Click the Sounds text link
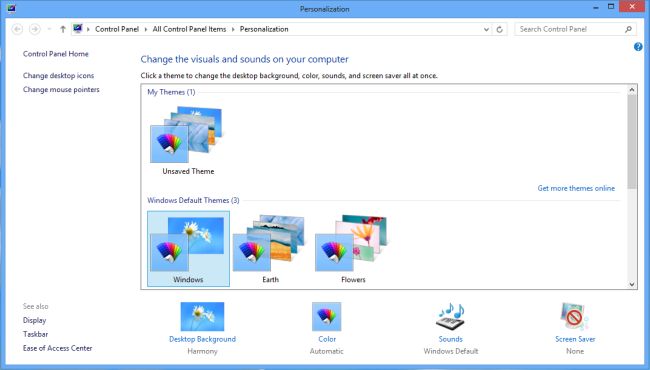The width and height of the screenshot is (650, 370). tap(451, 339)
